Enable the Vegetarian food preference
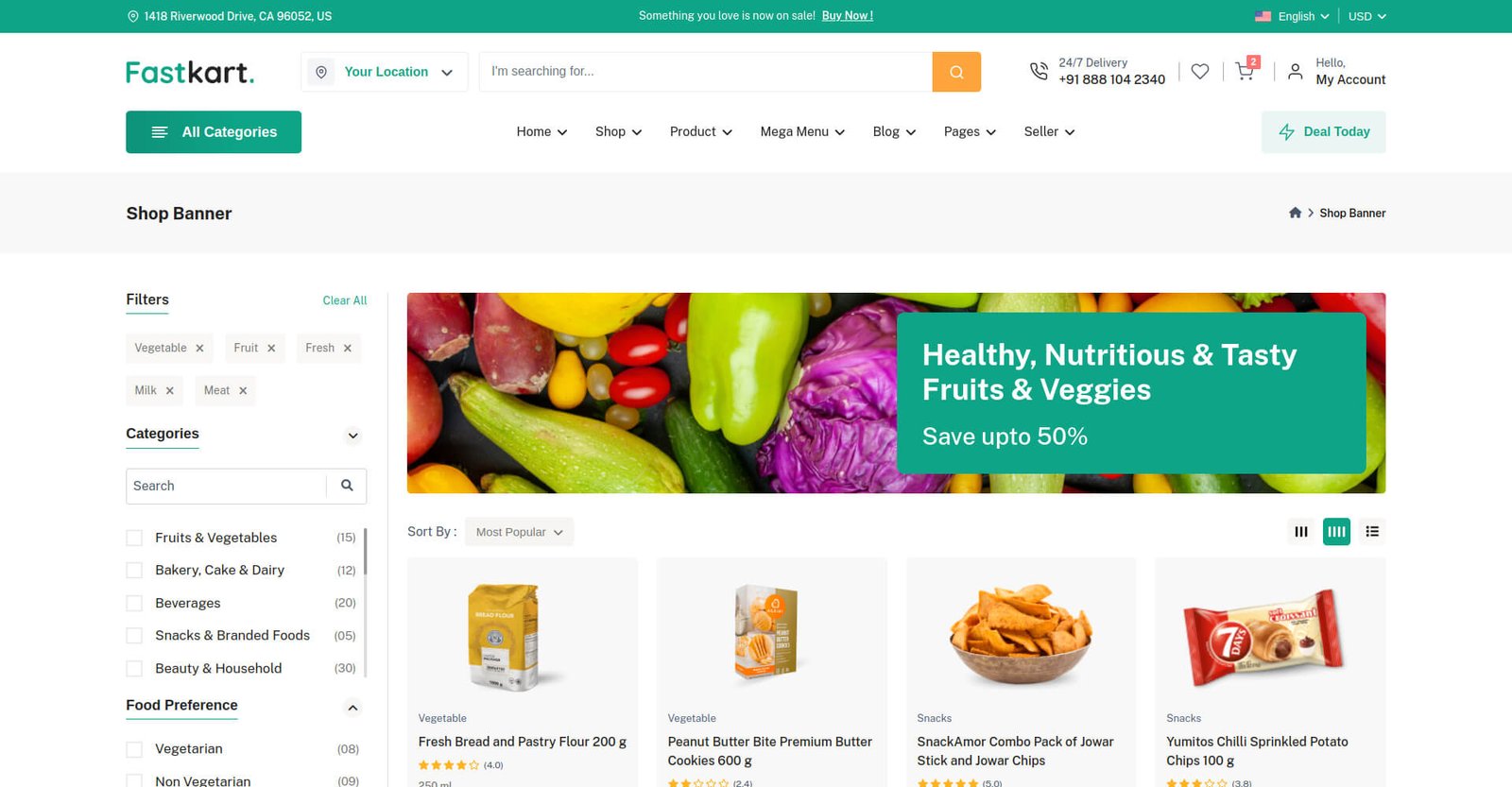This screenshot has width=1512, height=787. click(134, 749)
